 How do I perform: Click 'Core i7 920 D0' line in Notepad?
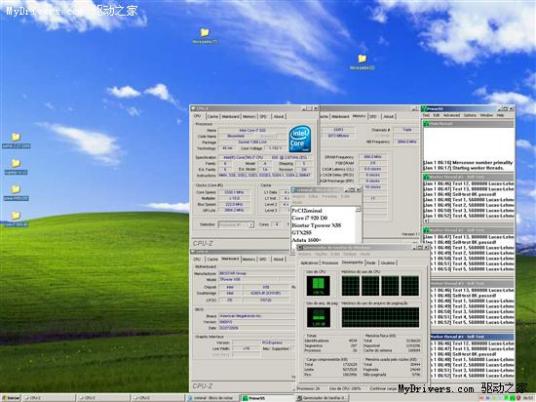pos(309,218)
